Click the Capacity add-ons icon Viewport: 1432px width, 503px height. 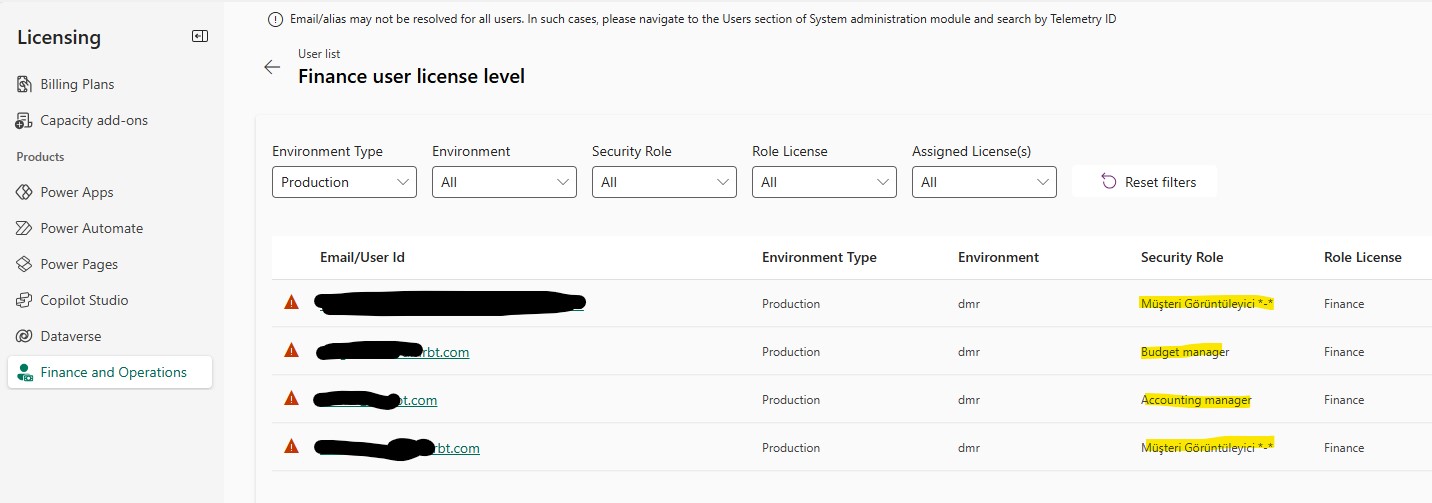(x=23, y=120)
